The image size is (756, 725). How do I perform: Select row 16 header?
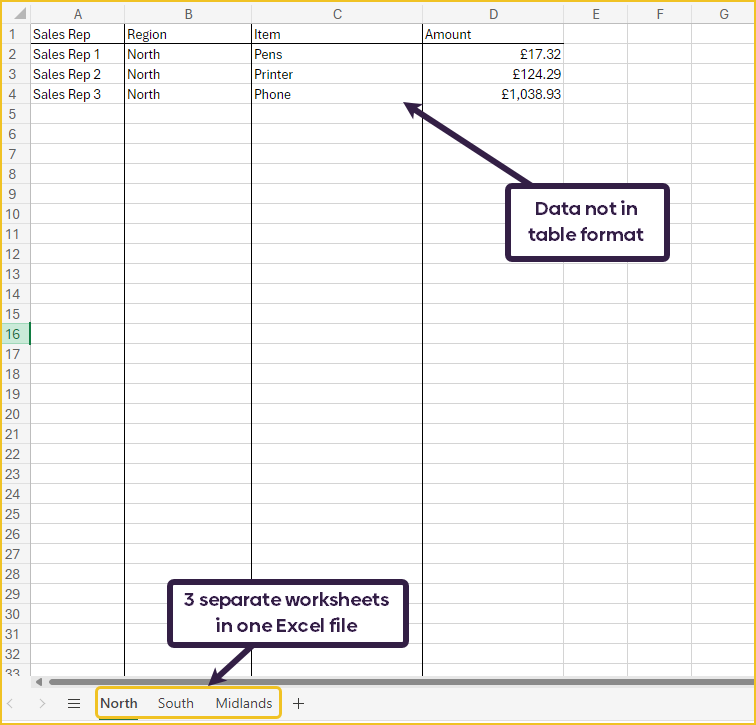pyautogui.click(x=15, y=334)
